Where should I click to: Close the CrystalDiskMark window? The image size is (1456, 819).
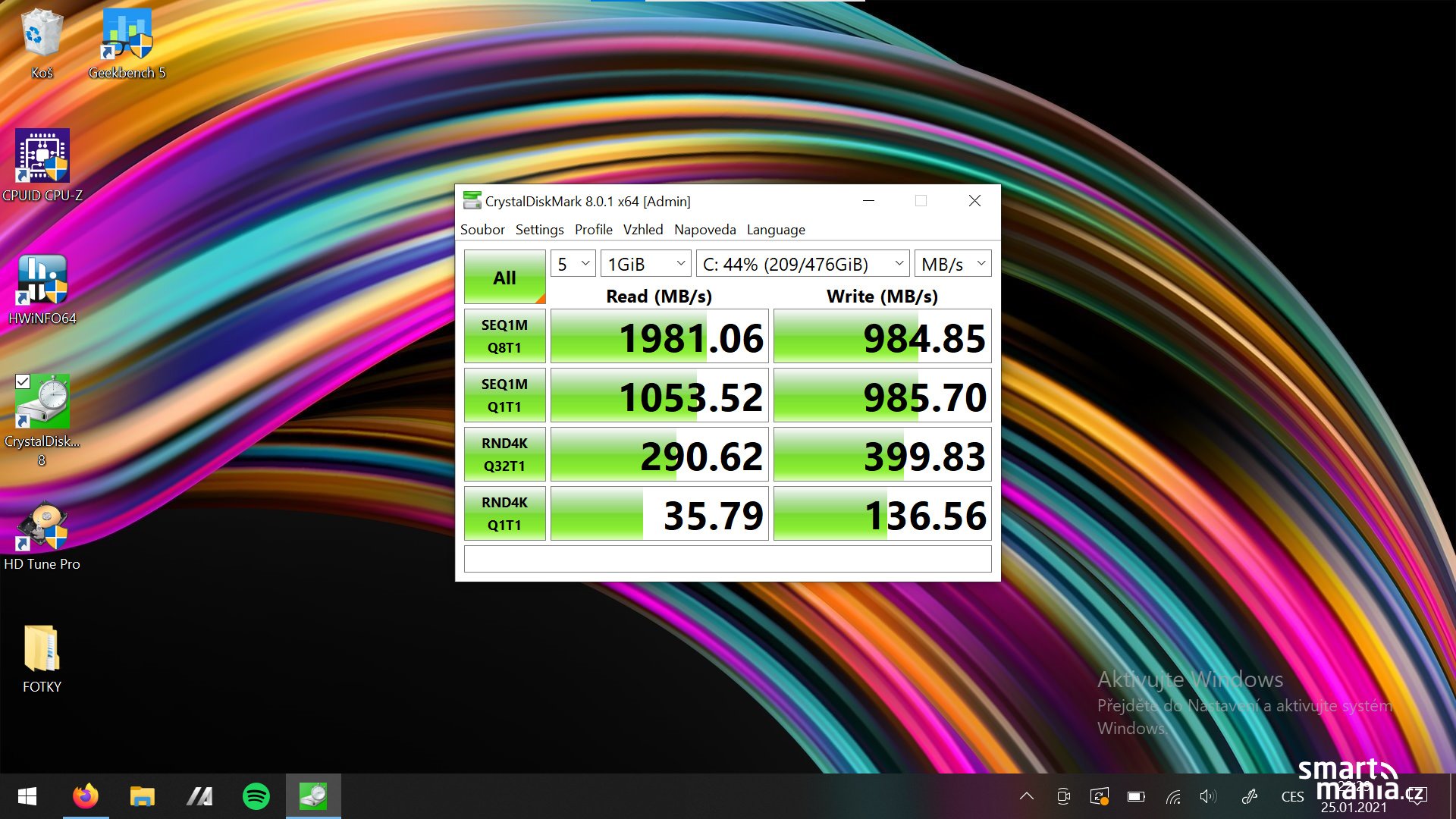[x=974, y=201]
